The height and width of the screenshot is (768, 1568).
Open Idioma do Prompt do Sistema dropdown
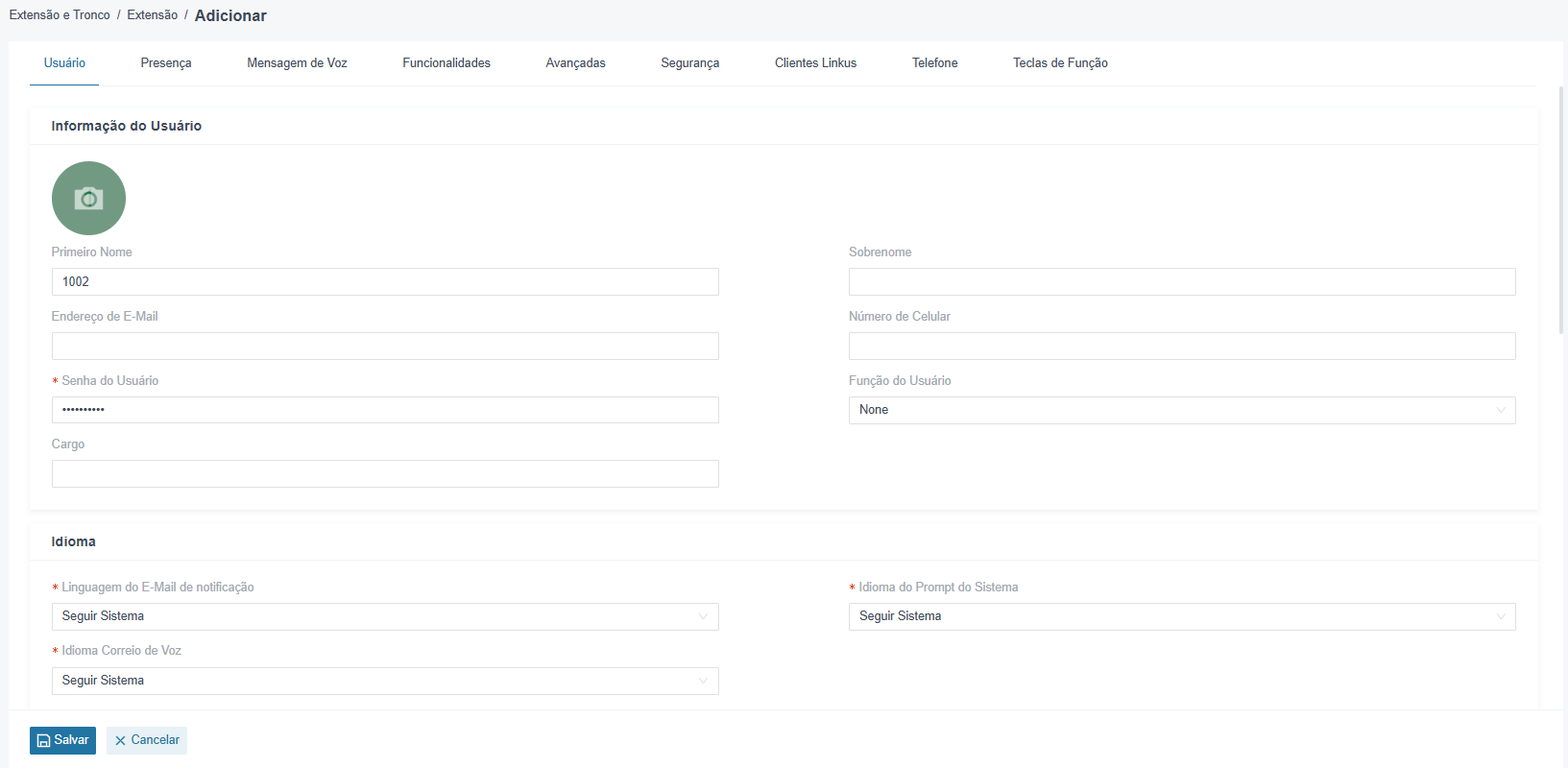click(x=1182, y=616)
